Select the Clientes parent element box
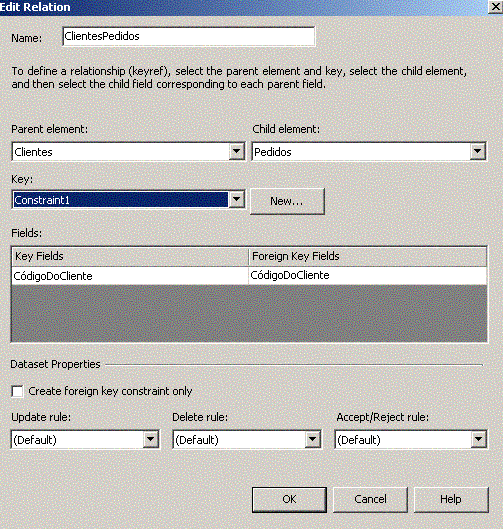This screenshot has width=503, height=529. (x=128, y=151)
